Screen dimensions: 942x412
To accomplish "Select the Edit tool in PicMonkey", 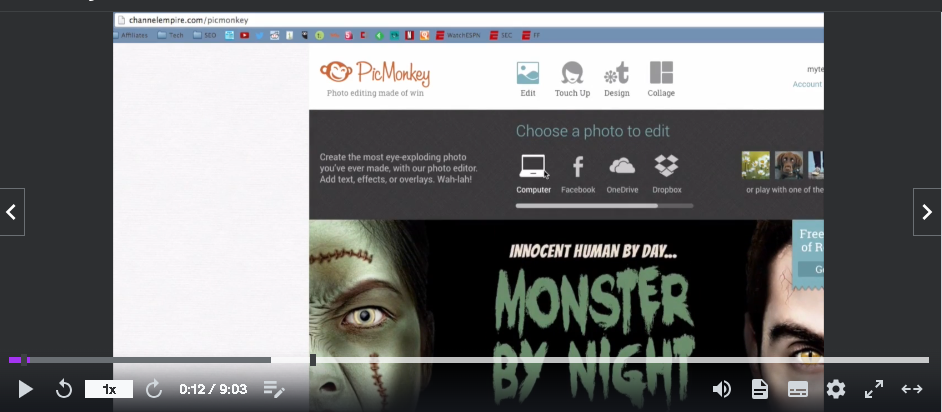I will click(528, 79).
